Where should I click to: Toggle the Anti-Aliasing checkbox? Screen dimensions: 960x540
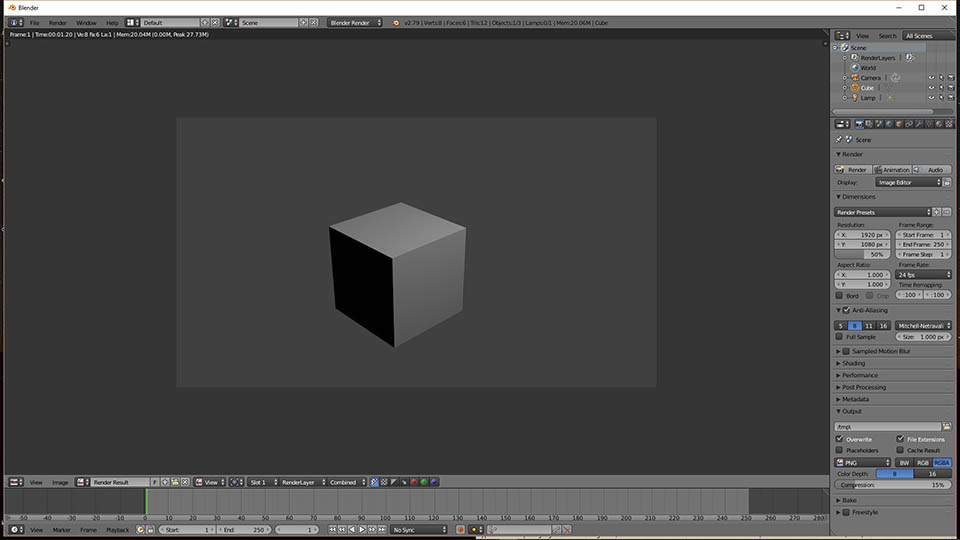pos(846,310)
